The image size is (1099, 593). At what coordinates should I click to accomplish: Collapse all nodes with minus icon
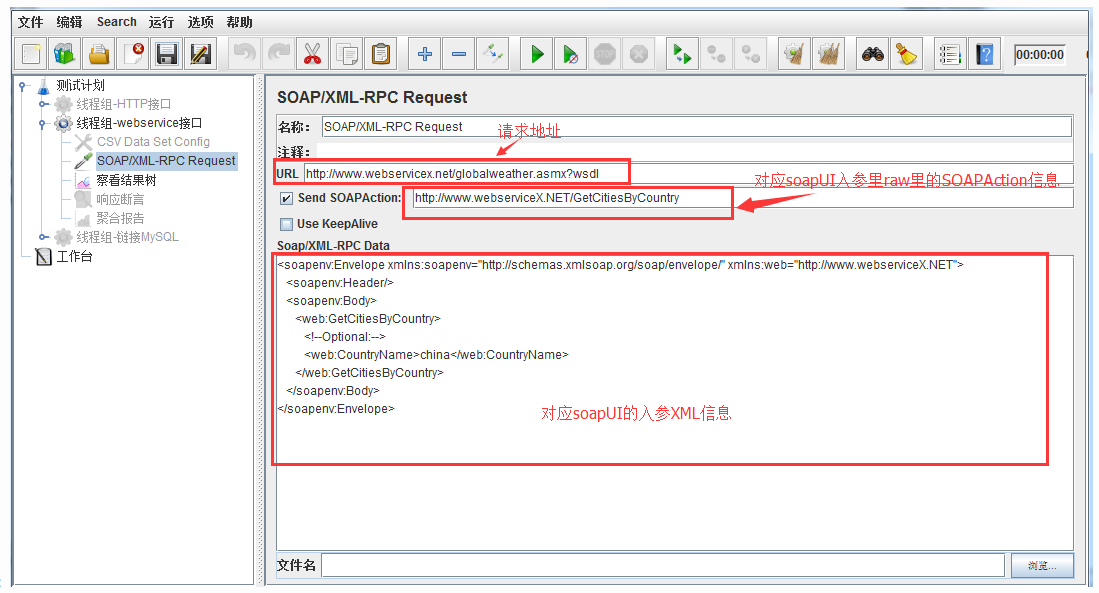pyautogui.click(x=459, y=54)
